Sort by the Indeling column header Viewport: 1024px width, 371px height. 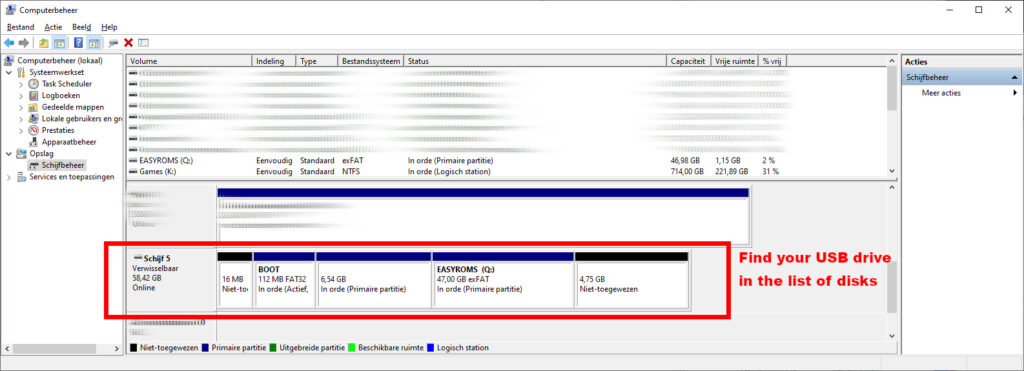274,61
